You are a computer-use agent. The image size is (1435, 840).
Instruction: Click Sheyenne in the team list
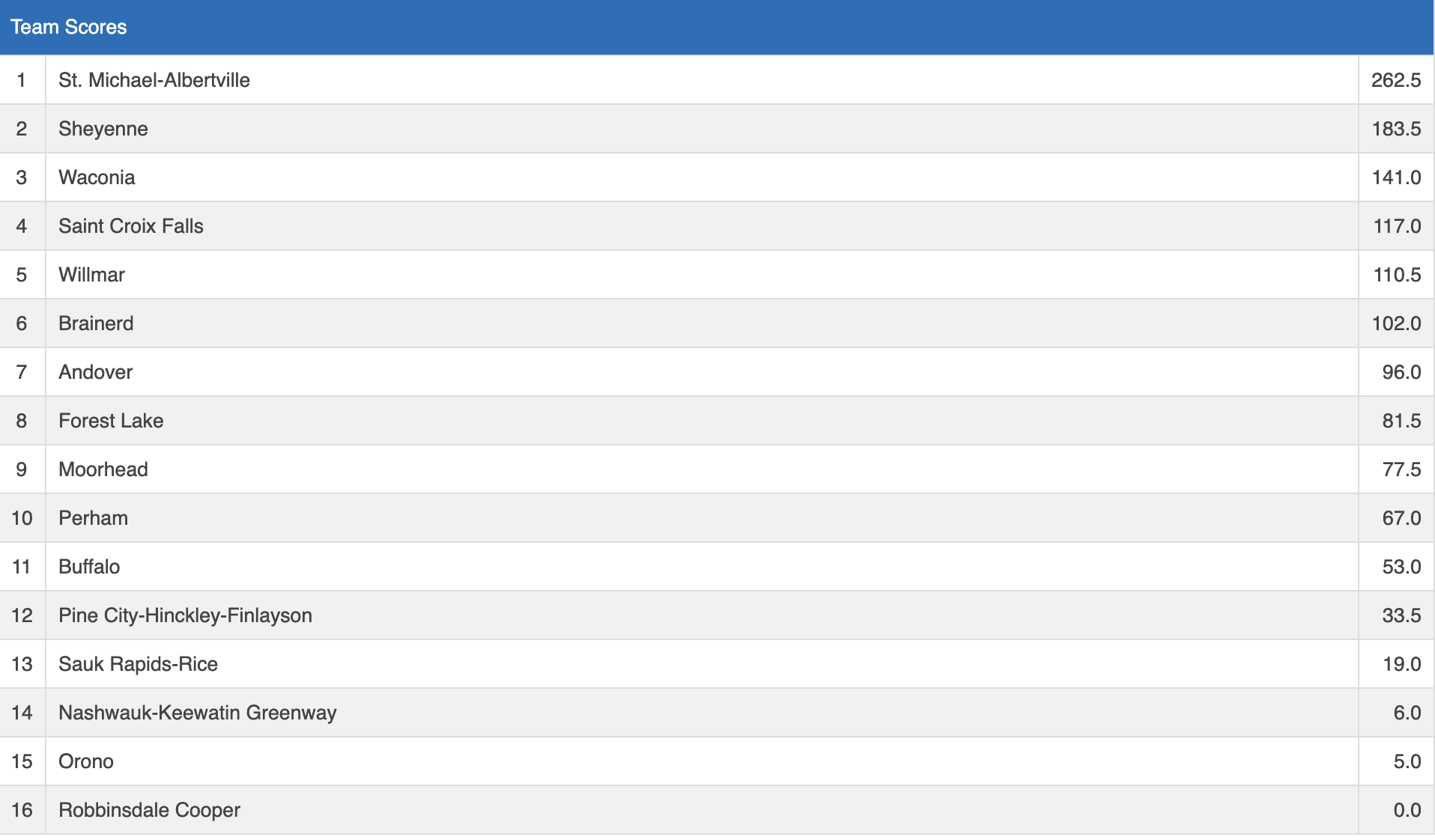103,129
